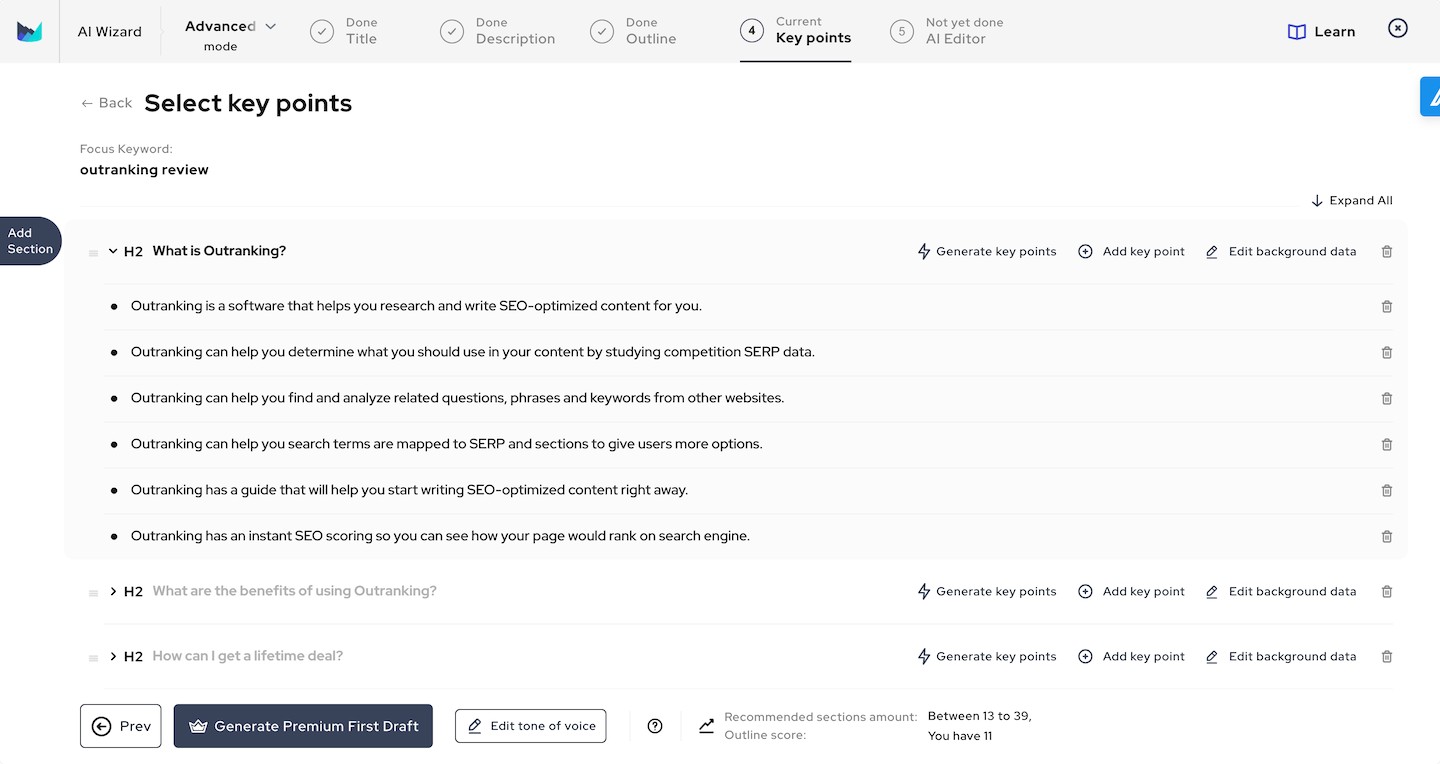Click the blue floating side widget icon
This screenshot has width=1440, height=764.
pos(1431,97)
